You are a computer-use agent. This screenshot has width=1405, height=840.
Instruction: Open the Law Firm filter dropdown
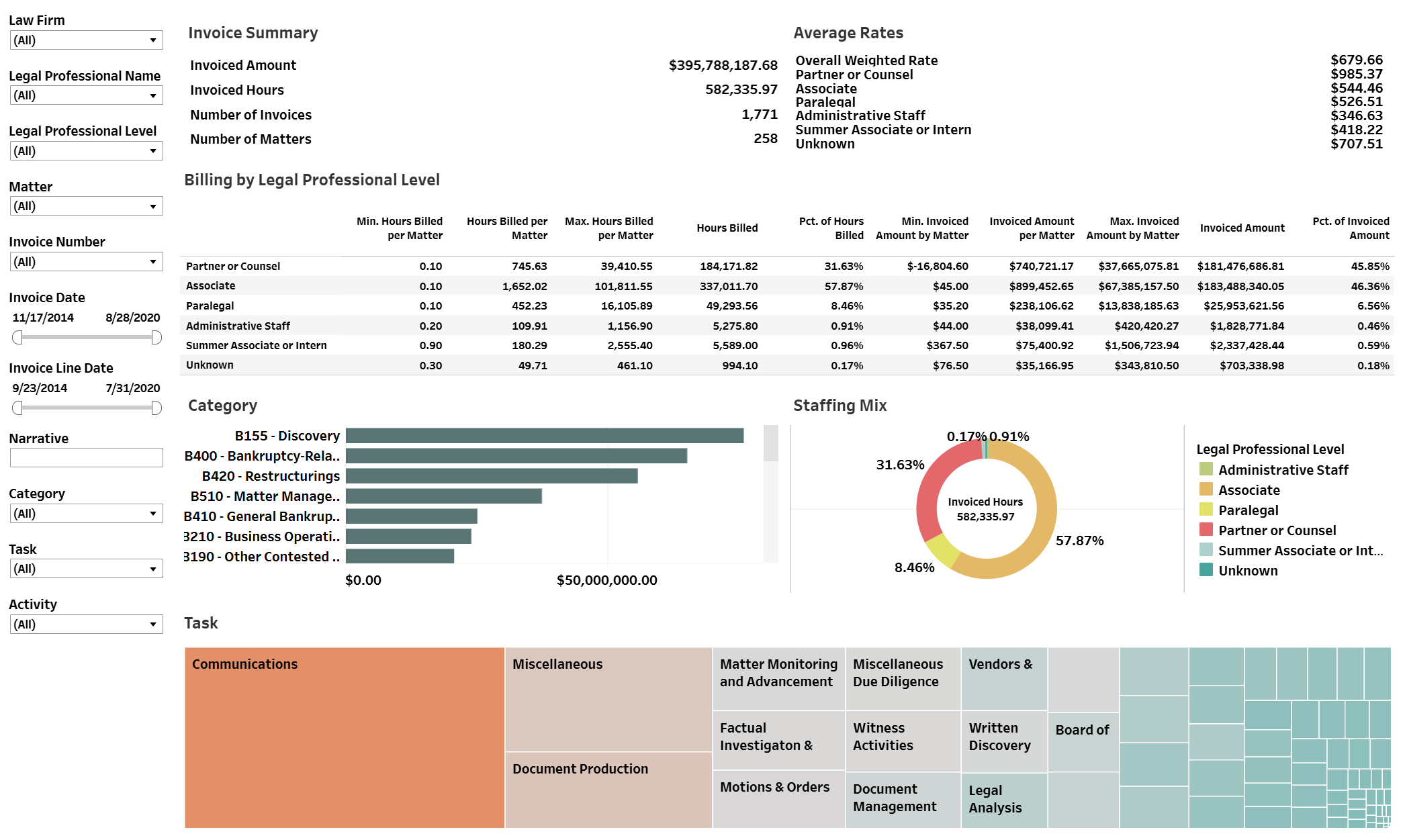(86, 40)
